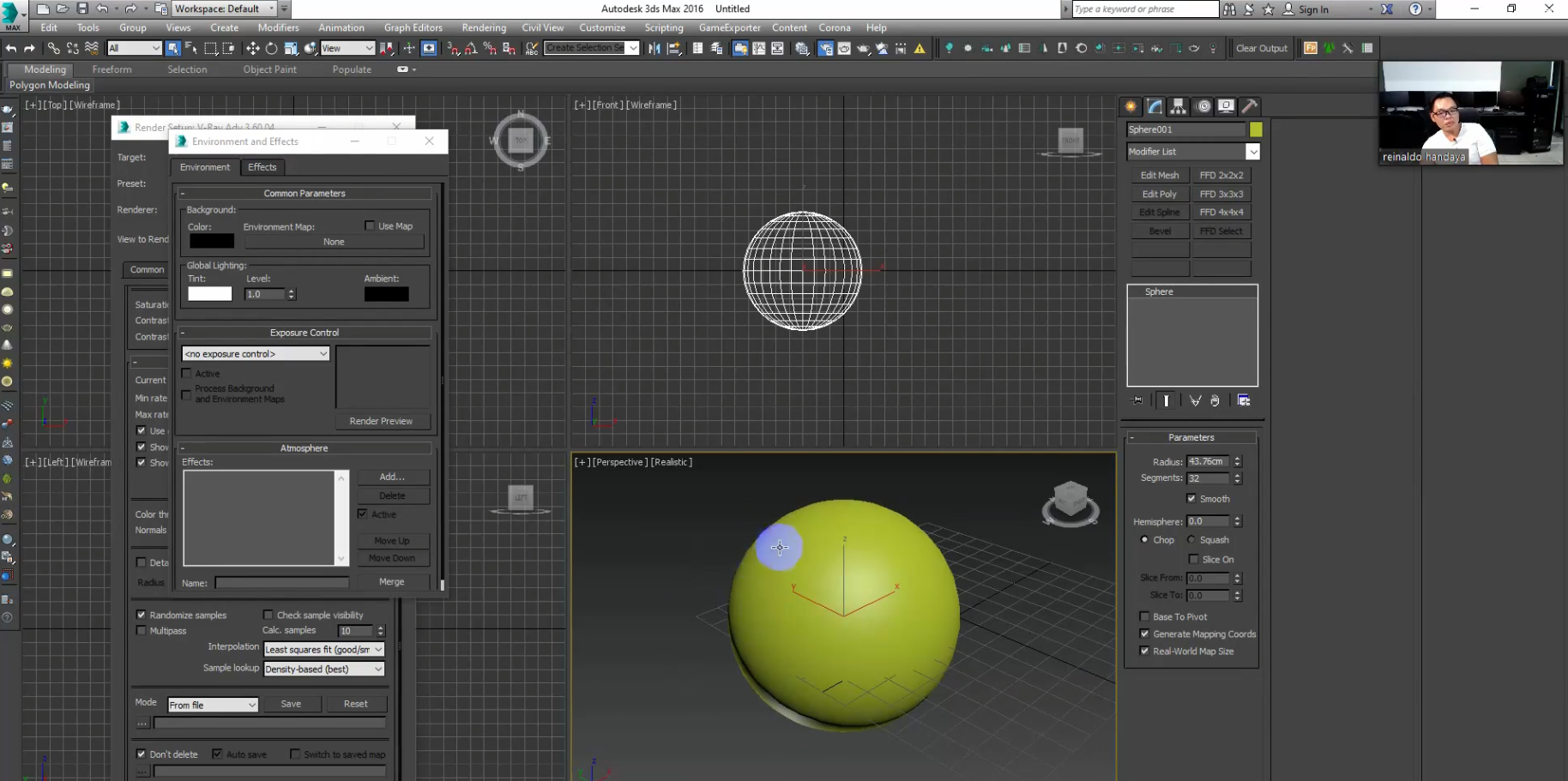This screenshot has height=781, width=1568.
Task: Open the Utilities panel with the hammer icon
Action: click(1250, 106)
